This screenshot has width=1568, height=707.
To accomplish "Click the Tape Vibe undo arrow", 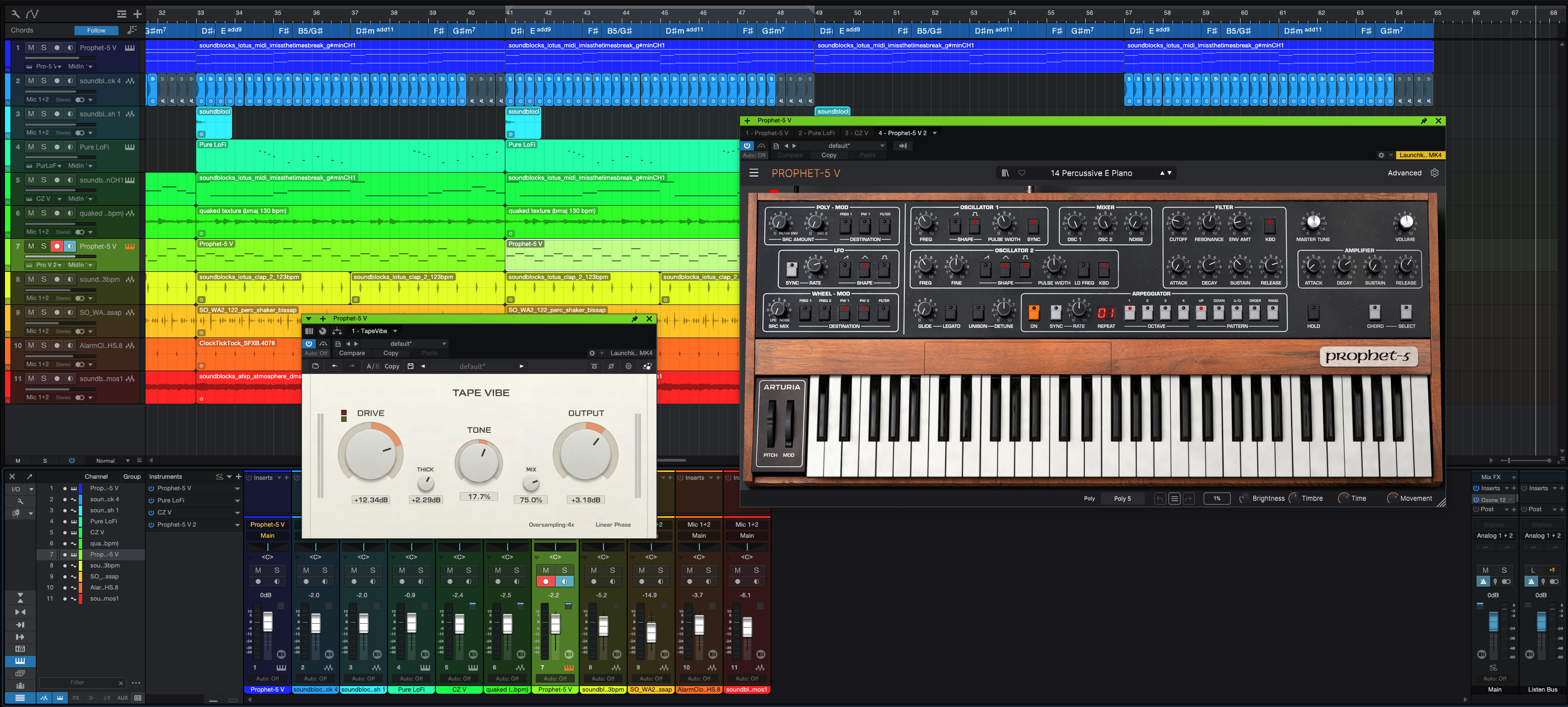I will [x=334, y=367].
